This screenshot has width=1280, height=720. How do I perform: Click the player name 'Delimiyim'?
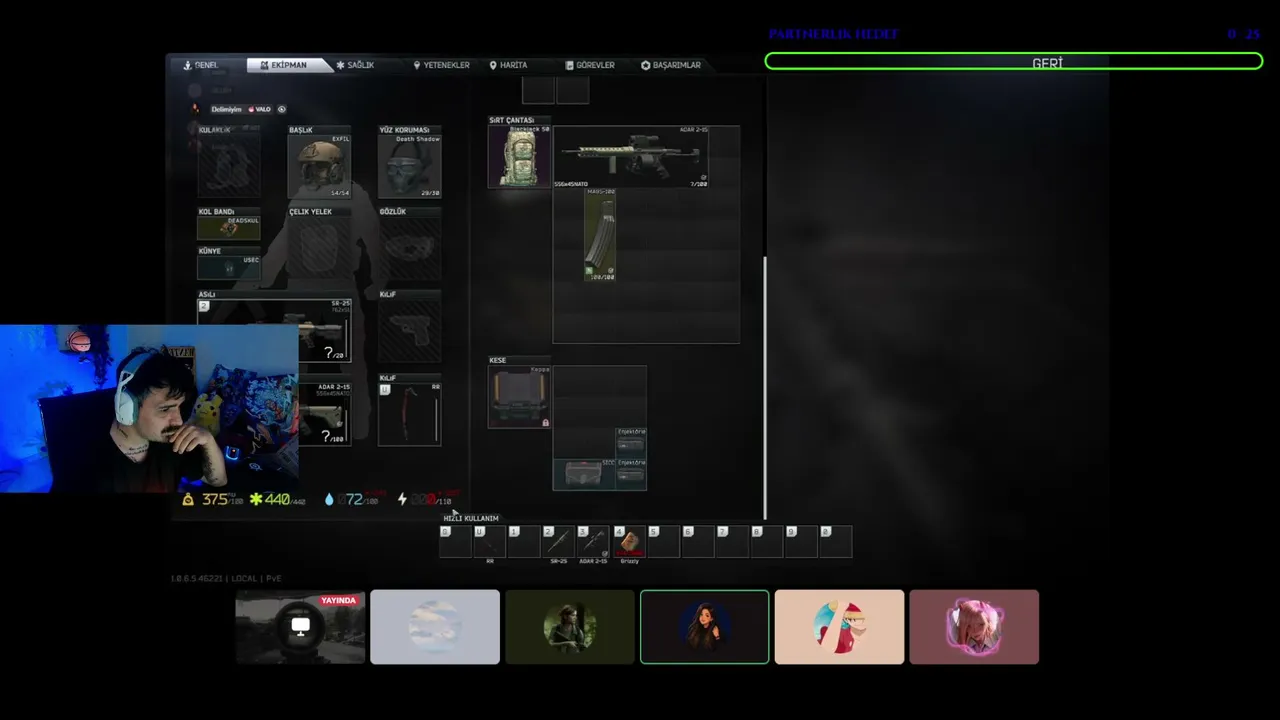[x=226, y=109]
